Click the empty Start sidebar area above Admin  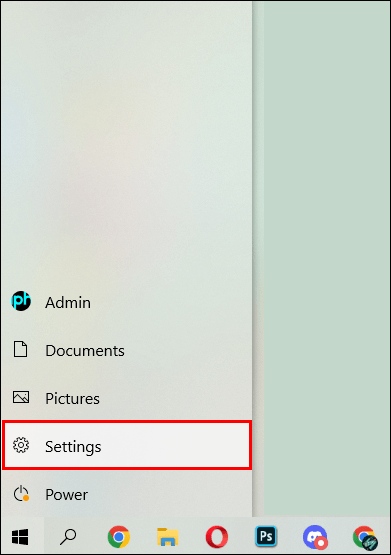[x=127, y=142]
